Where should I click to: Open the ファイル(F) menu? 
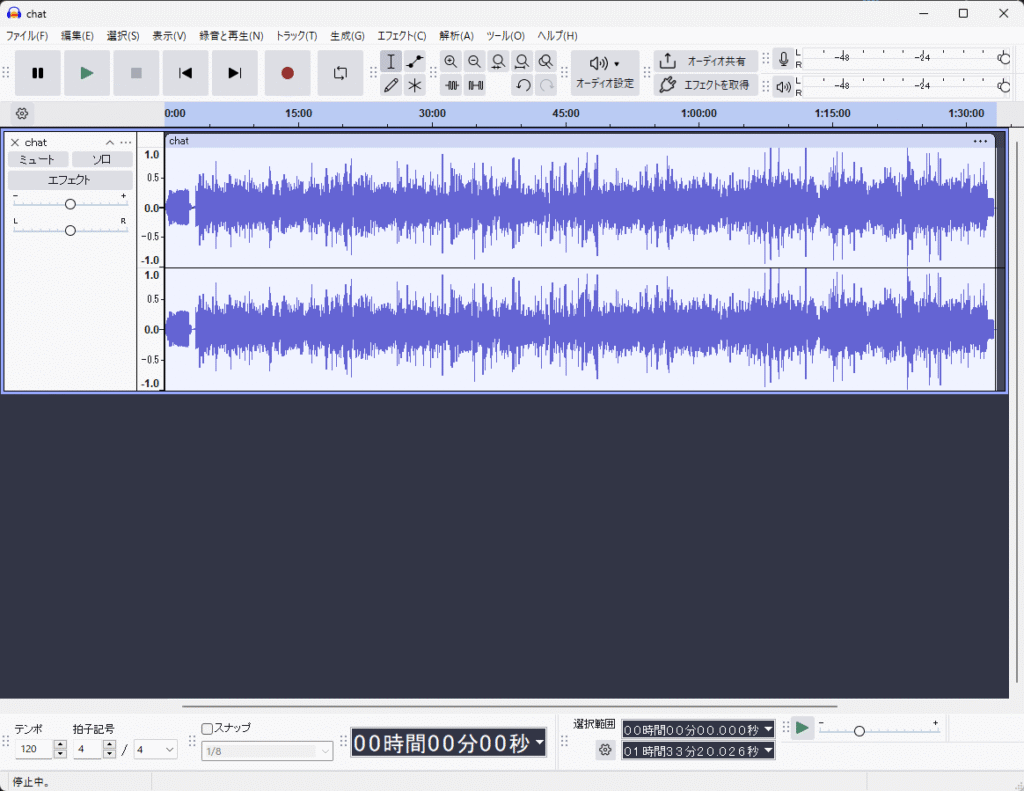point(27,36)
